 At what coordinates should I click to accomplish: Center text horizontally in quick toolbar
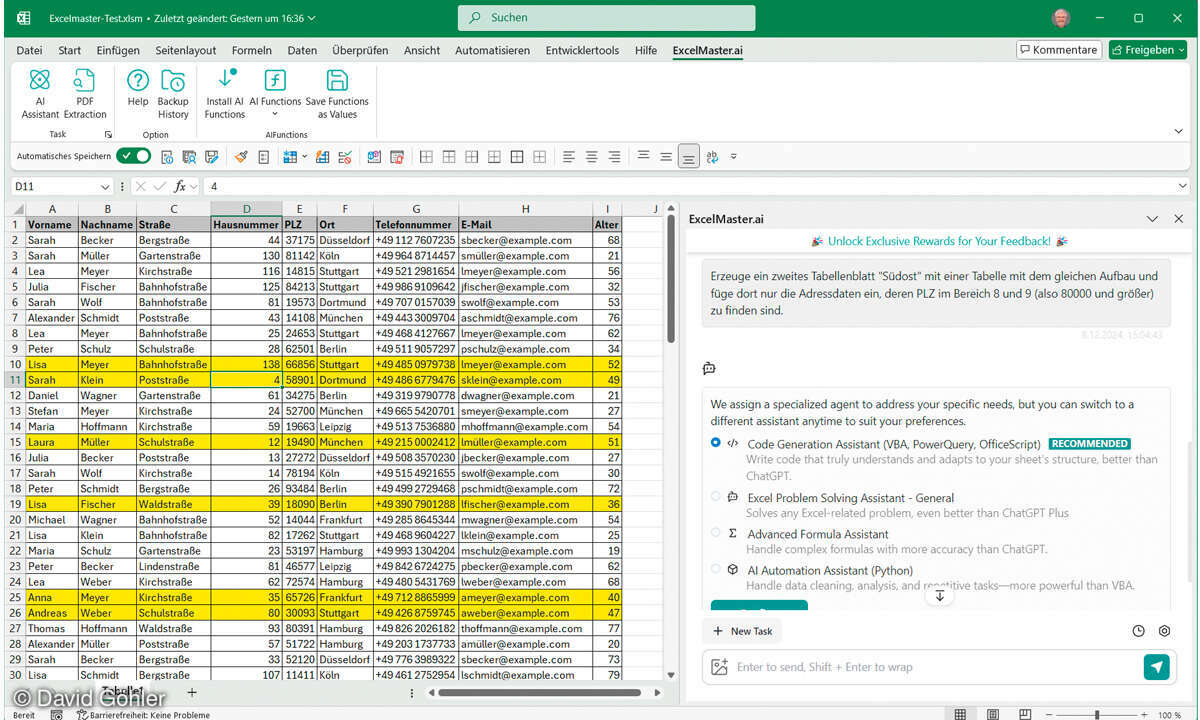pos(591,157)
